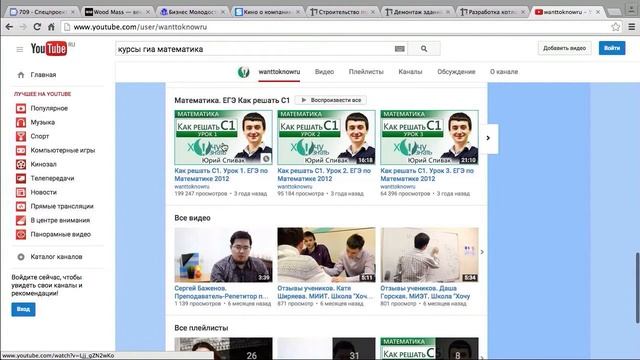Open link Как решать C1. Урок 3
640x360 pixels.
(x=427, y=175)
